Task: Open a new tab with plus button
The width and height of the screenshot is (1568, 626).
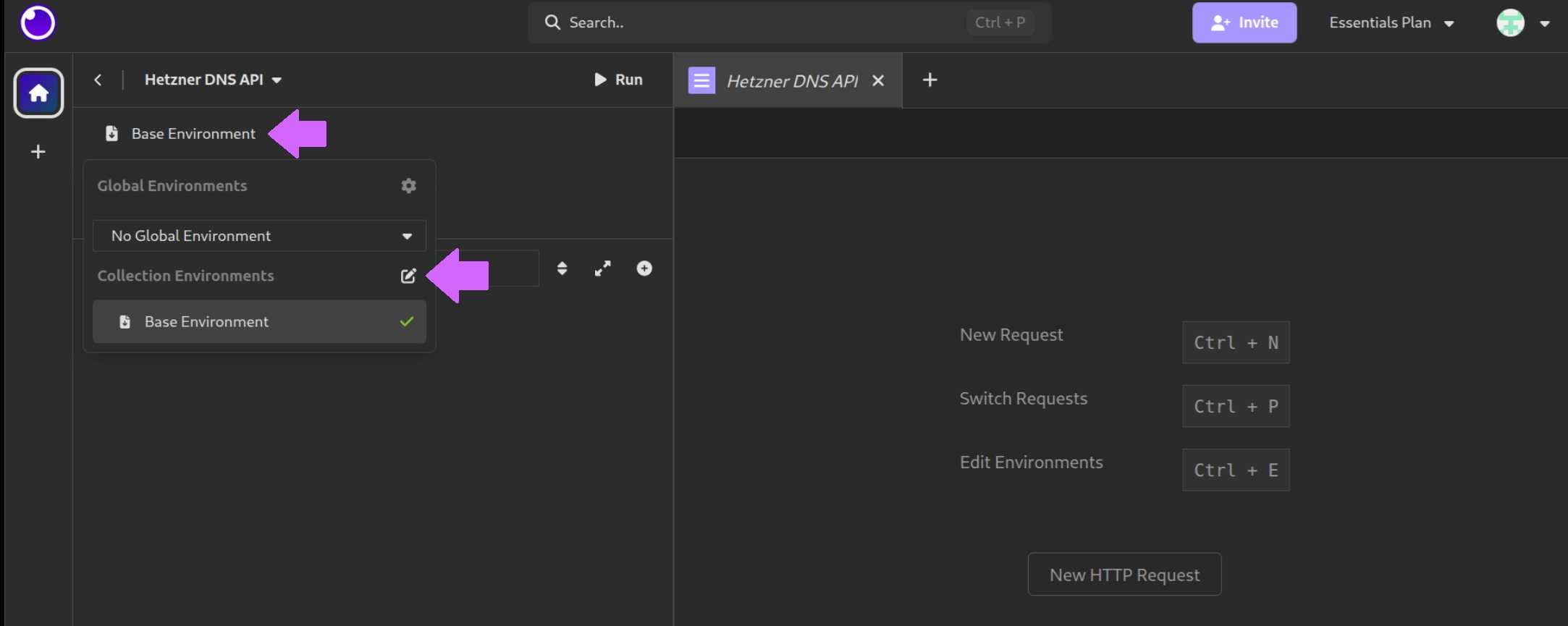Action: (x=930, y=80)
